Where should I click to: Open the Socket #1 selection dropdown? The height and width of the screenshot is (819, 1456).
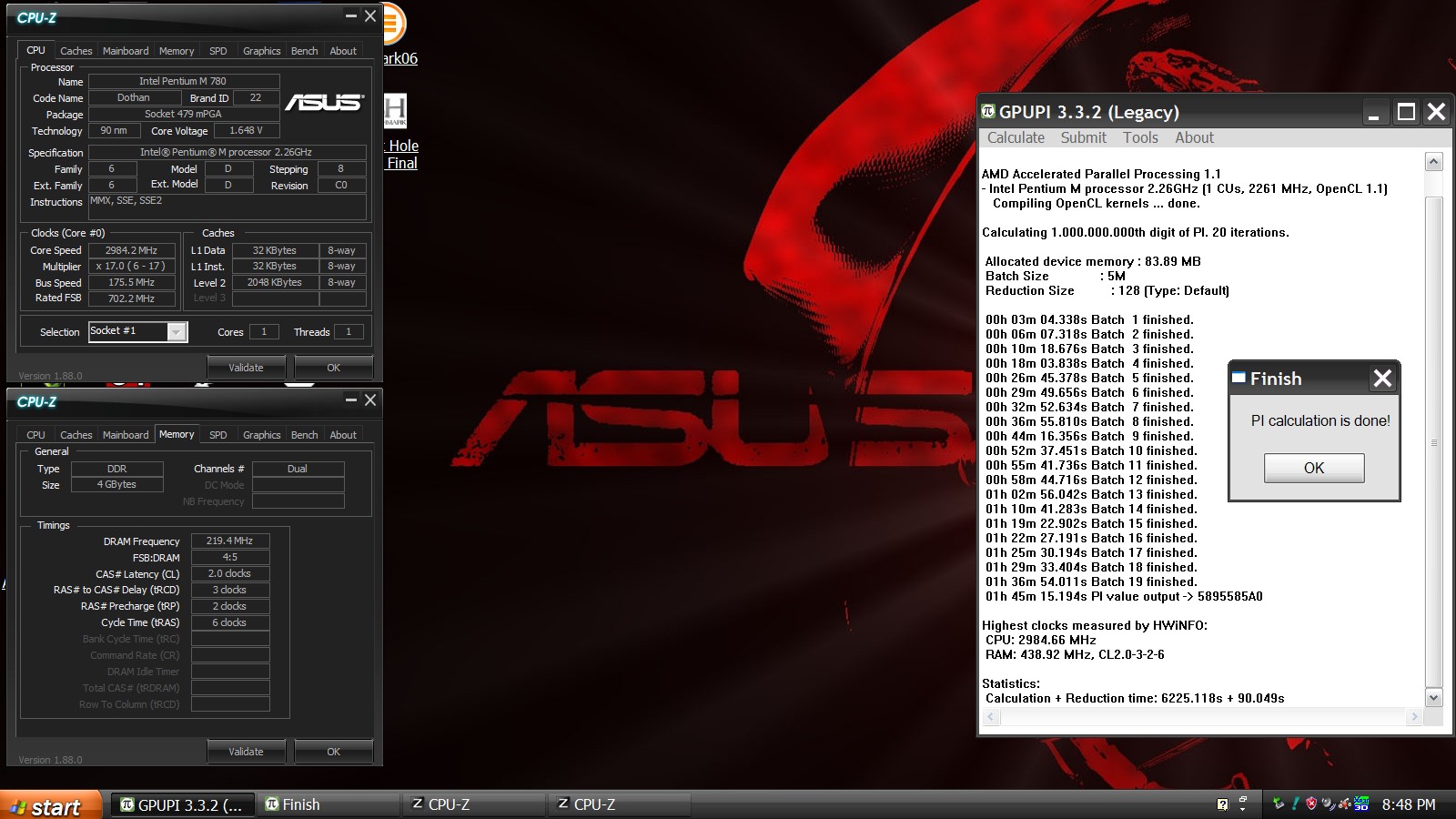(x=177, y=331)
